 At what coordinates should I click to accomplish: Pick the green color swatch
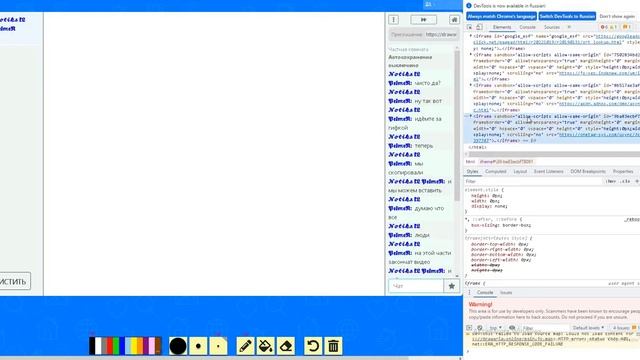(116, 346)
